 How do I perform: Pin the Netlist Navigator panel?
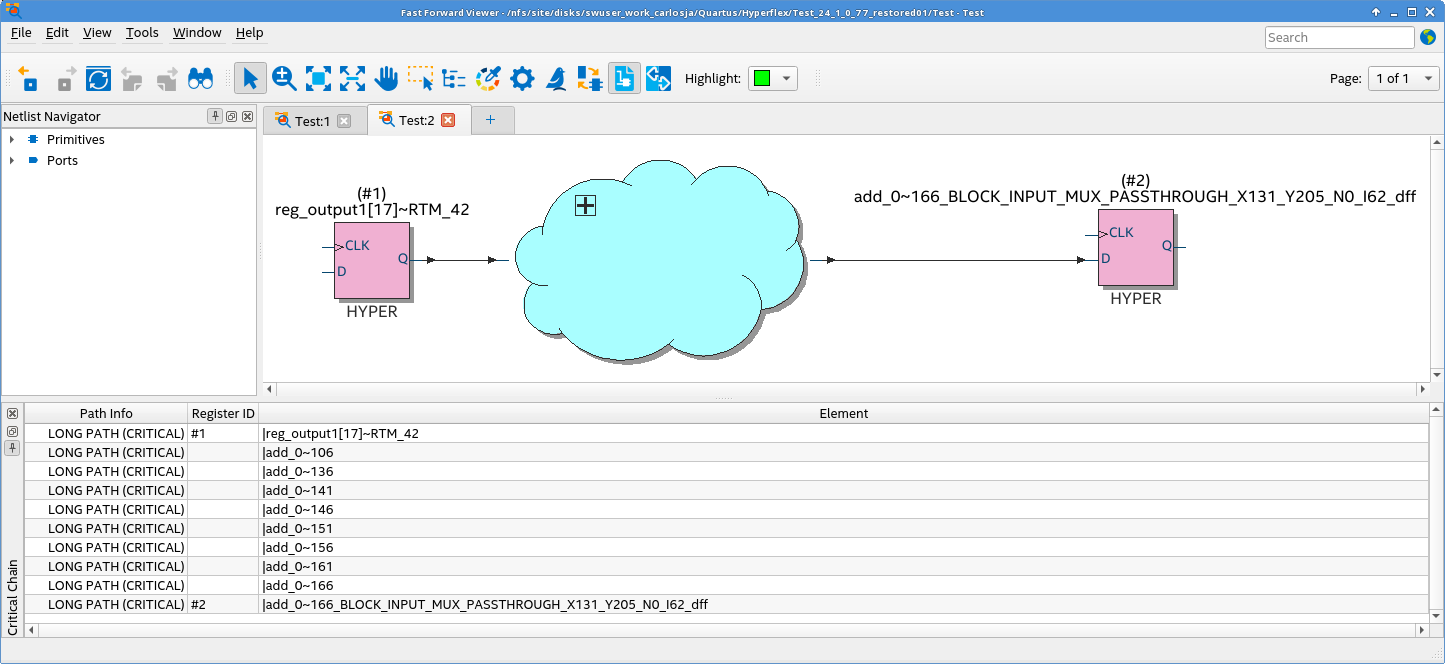pyautogui.click(x=215, y=117)
